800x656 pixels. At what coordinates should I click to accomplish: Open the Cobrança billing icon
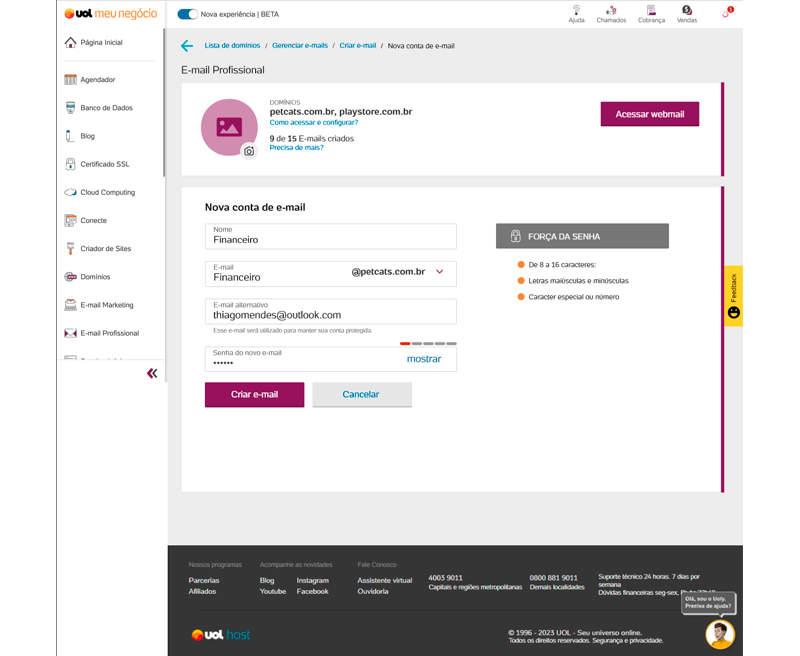point(651,14)
